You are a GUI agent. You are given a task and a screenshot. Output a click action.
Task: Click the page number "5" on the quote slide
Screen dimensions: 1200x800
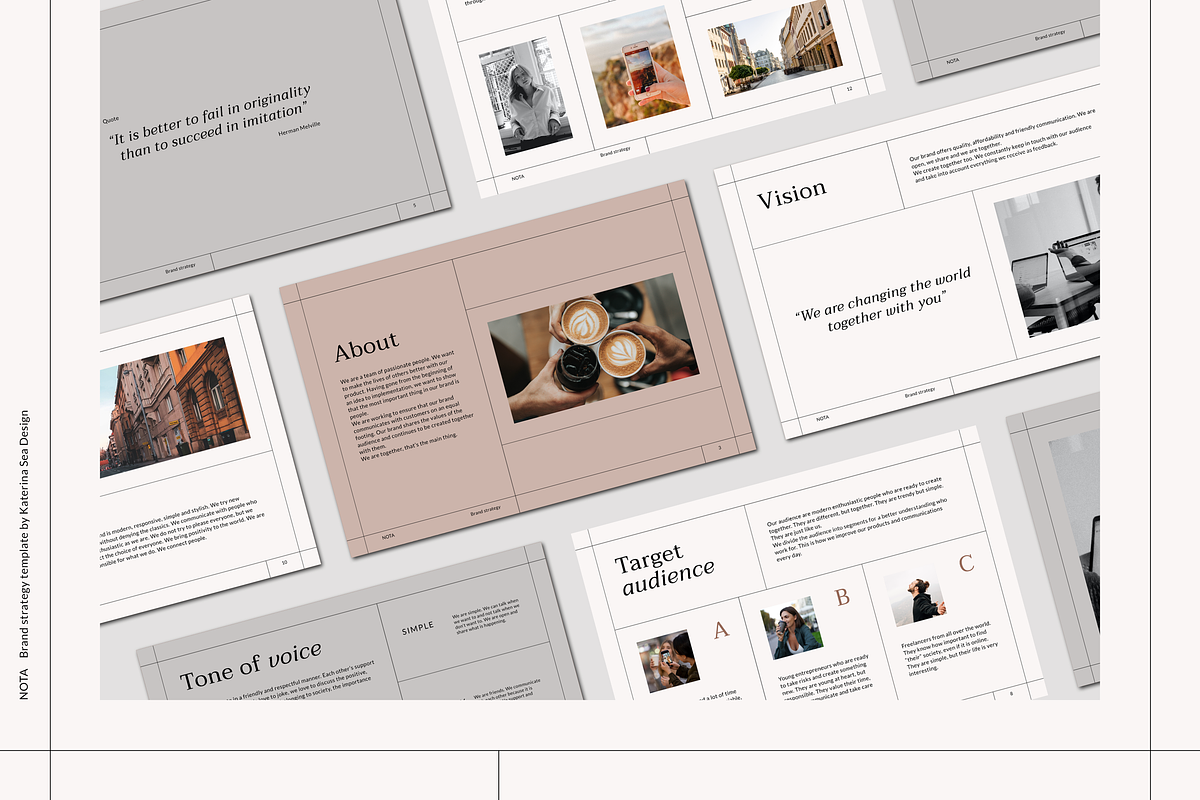[414, 206]
